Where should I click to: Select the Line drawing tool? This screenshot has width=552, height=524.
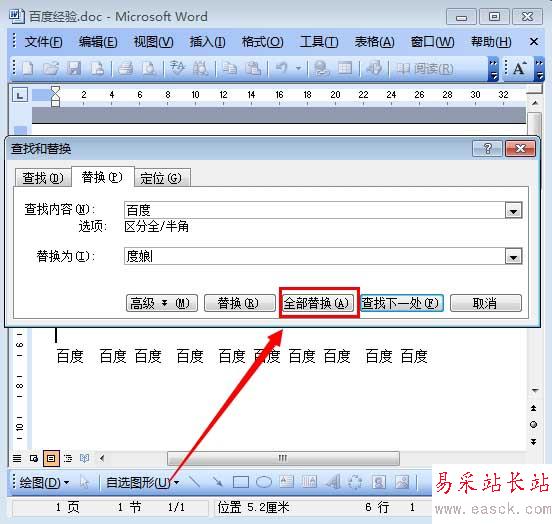coord(194,482)
